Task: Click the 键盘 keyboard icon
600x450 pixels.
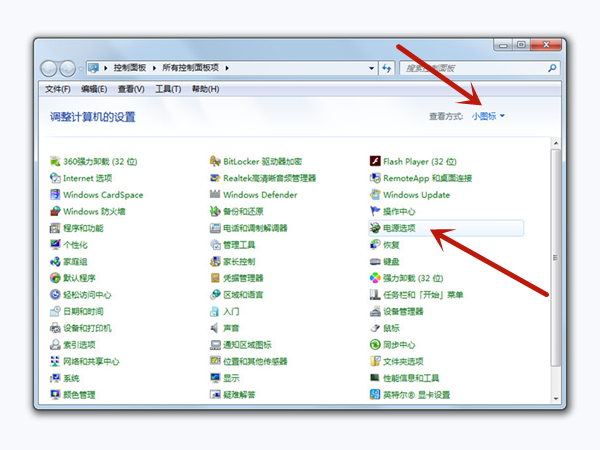Action: [x=375, y=261]
